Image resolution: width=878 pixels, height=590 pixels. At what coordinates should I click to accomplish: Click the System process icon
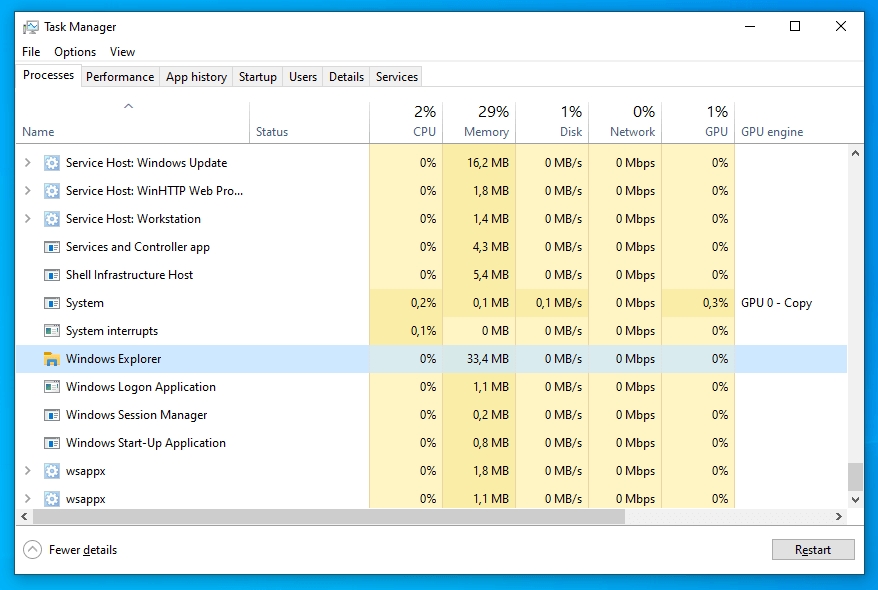pos(52,303)
